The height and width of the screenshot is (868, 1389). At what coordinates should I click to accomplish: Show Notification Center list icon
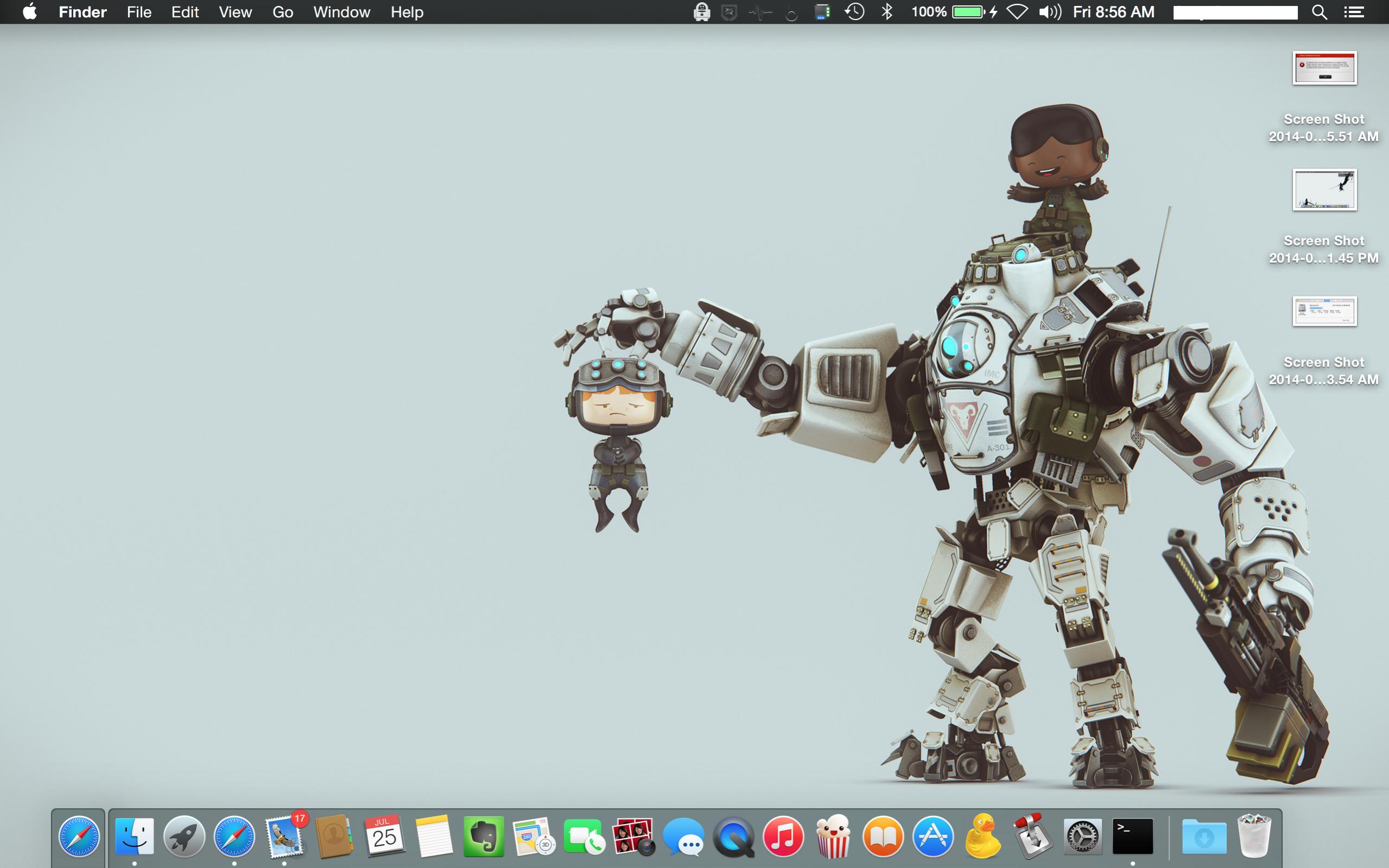[1353, 12]
